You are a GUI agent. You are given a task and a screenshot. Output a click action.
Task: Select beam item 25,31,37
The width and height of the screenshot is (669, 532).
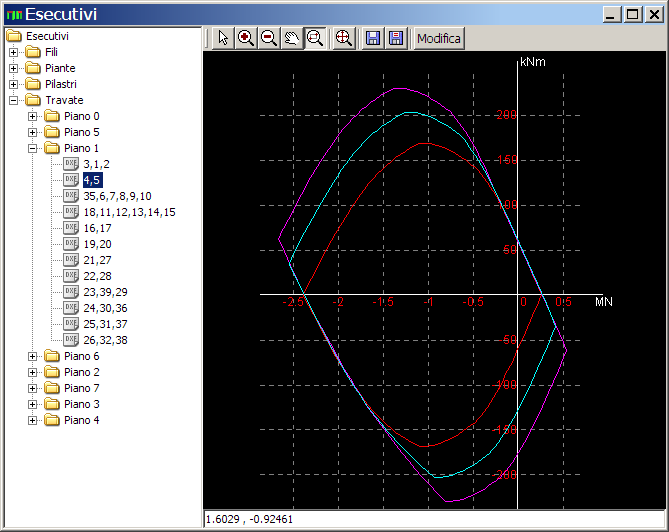(x=105, y=324)
